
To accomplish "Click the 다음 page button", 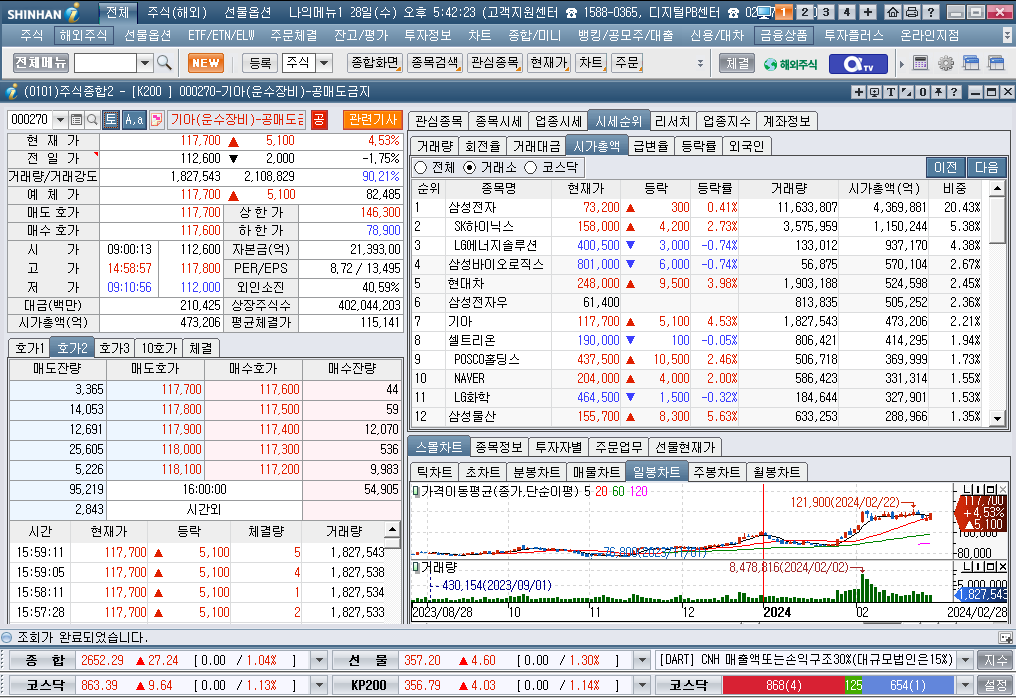I will coord(987,168).
